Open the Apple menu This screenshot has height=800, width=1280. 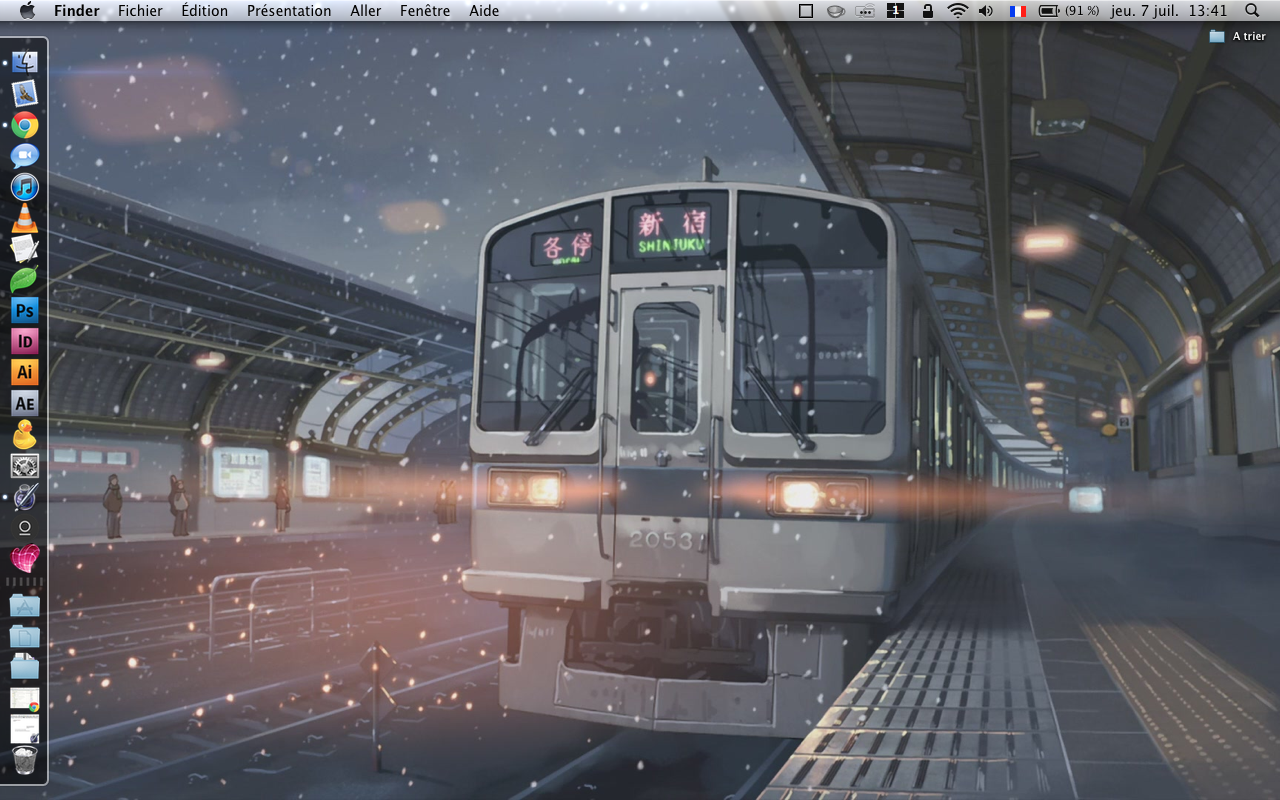[27, 11]
